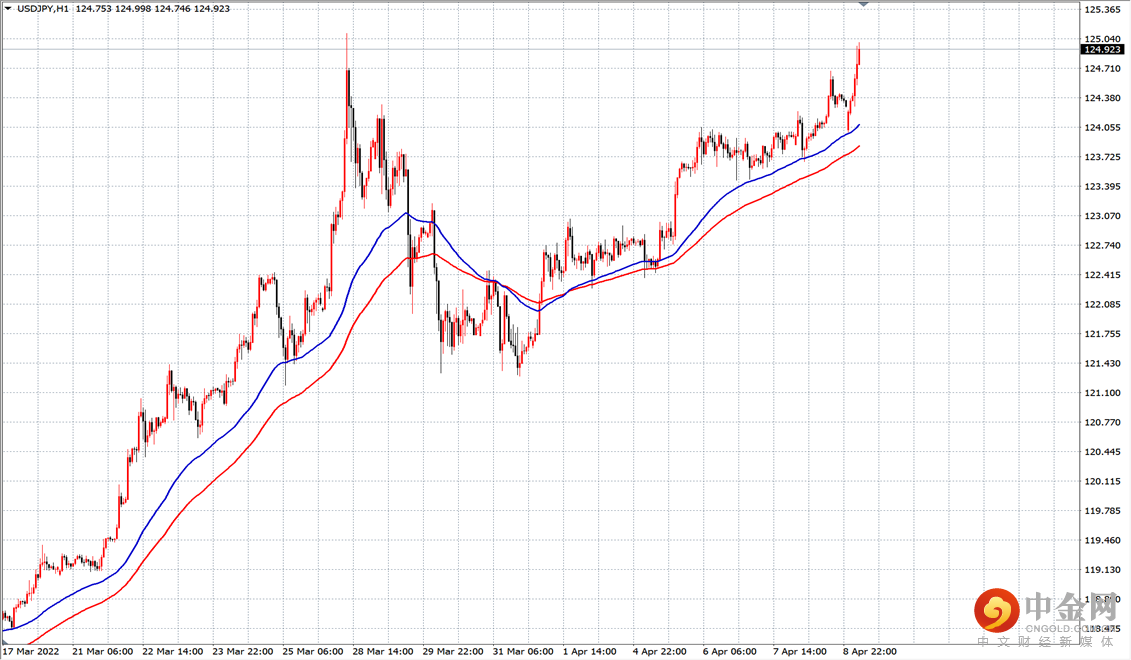Click the 4 Apr 22:00 time label
Screen dimensions: 1131x660
tap(659, 651)
